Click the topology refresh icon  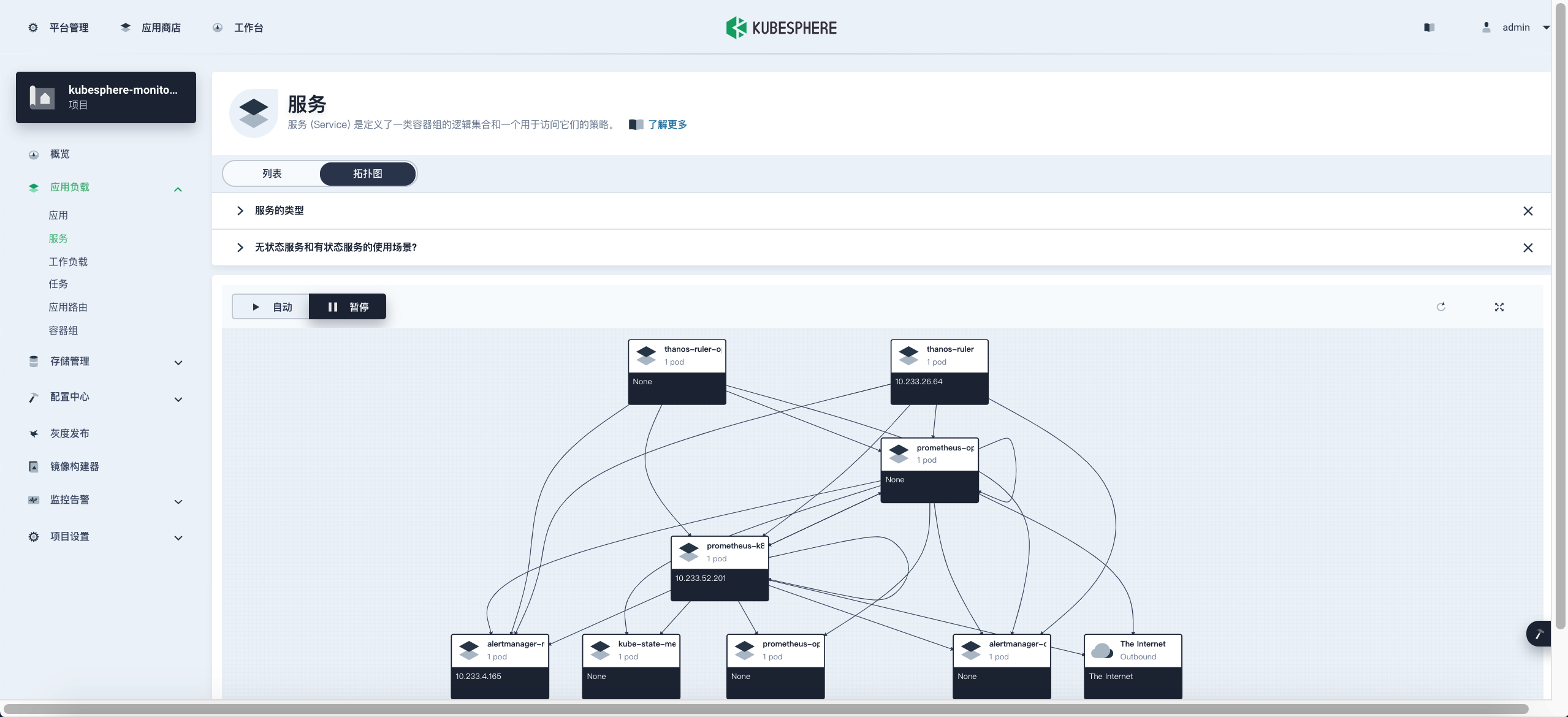coord(1441,307)
